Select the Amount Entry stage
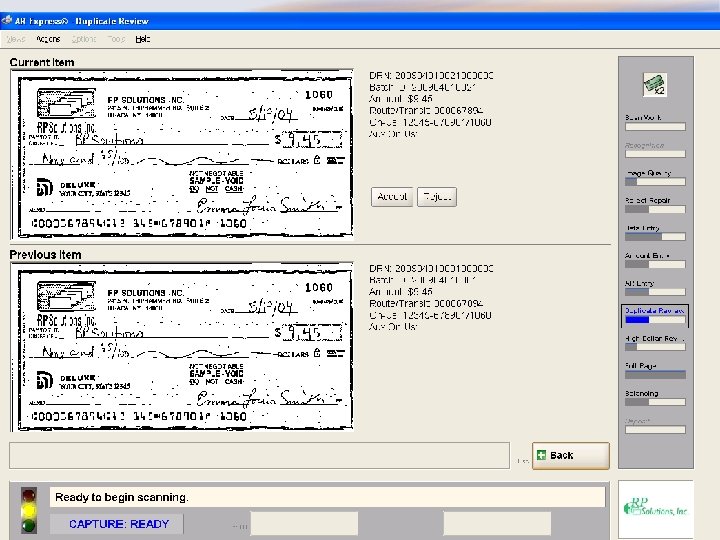 point(655,260)
